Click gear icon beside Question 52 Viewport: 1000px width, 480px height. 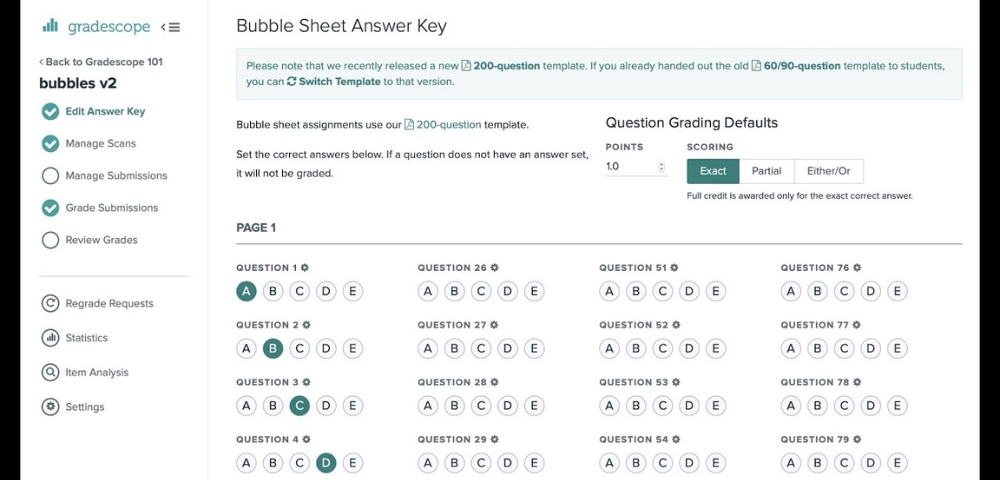pos(676,325)
